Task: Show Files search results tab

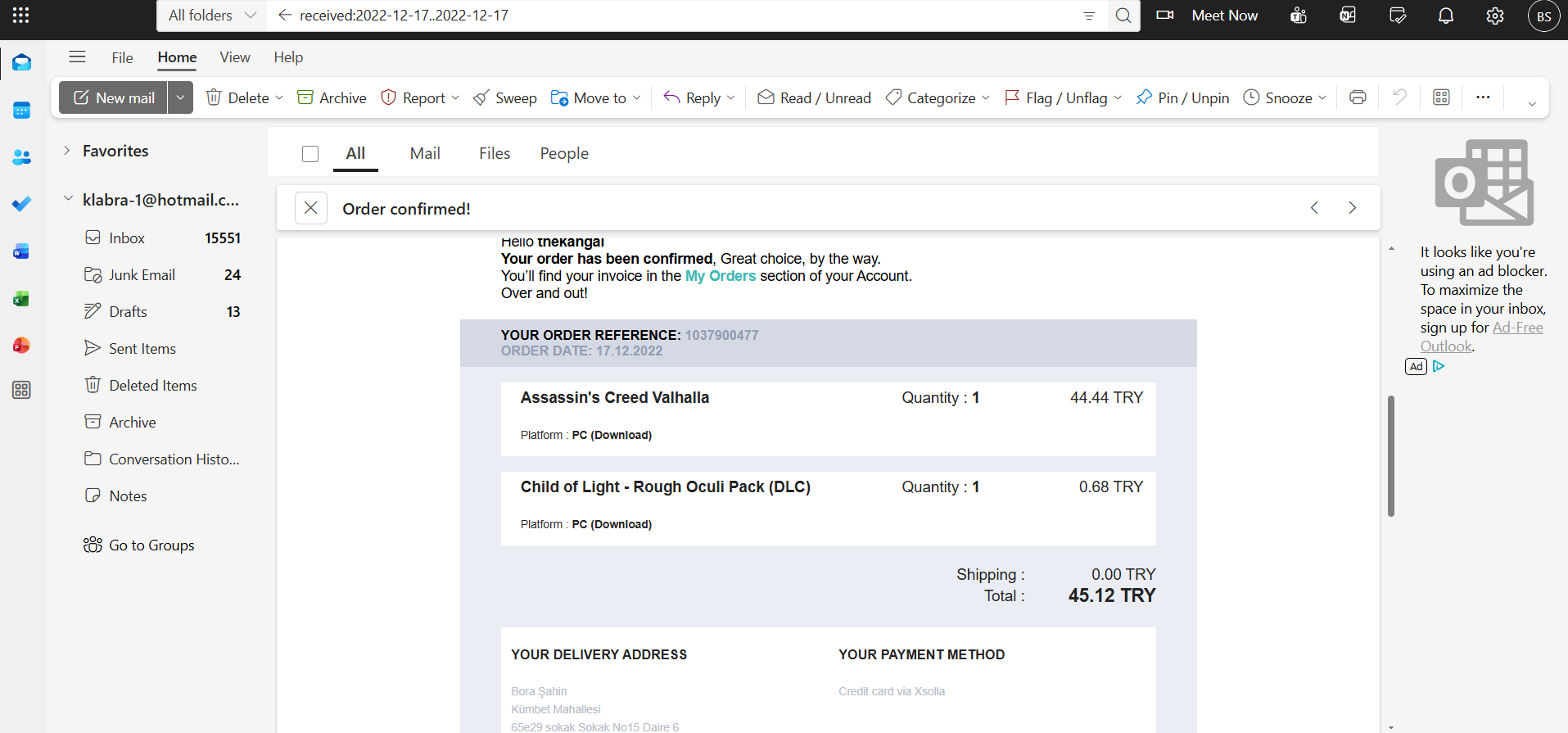Action: click(x=495, y=153)
